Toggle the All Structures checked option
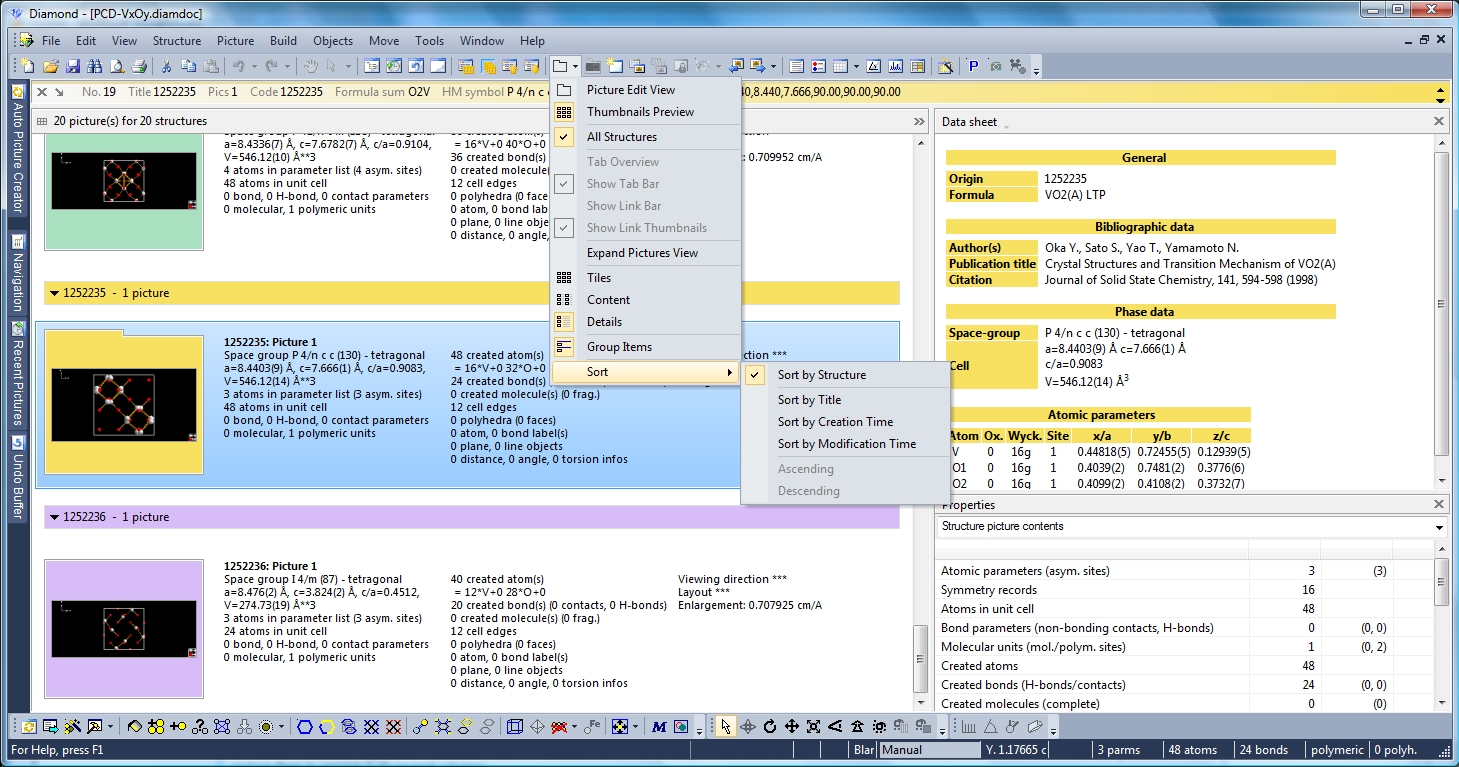The height and width of the screenshot is (767, 1459). point(621,137)
